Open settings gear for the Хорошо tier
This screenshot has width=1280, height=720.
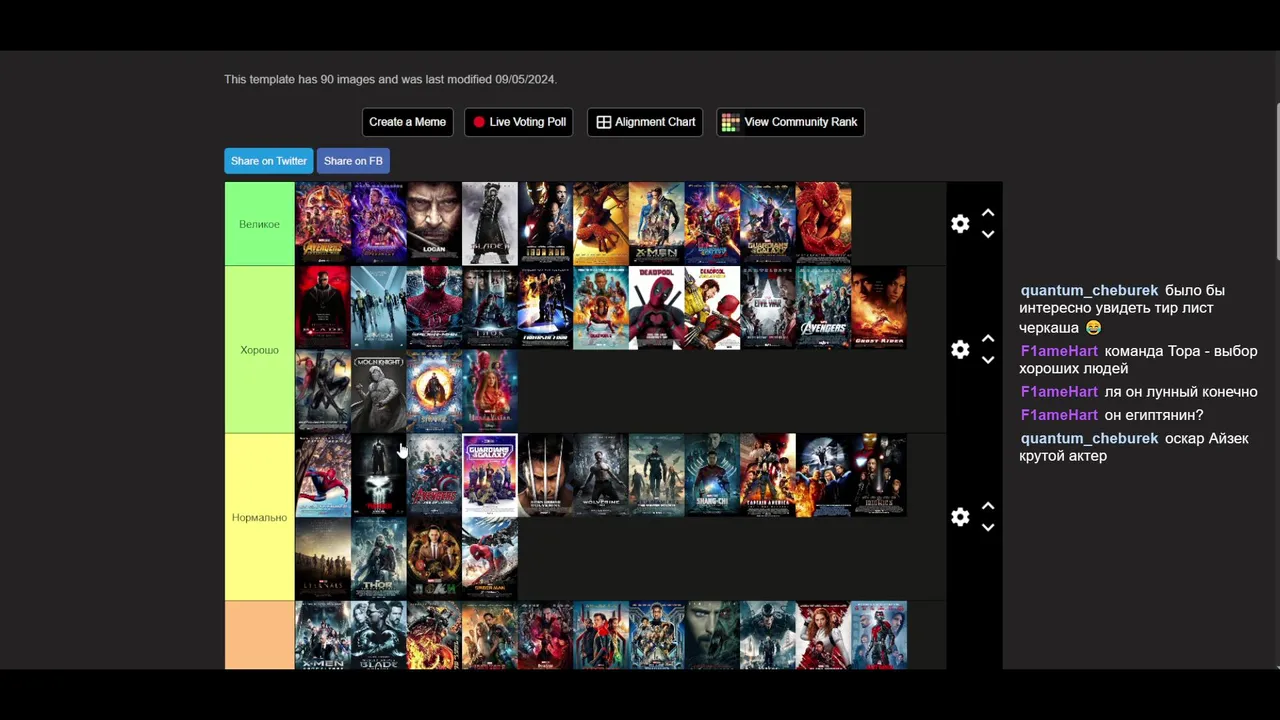pos(960,350)
